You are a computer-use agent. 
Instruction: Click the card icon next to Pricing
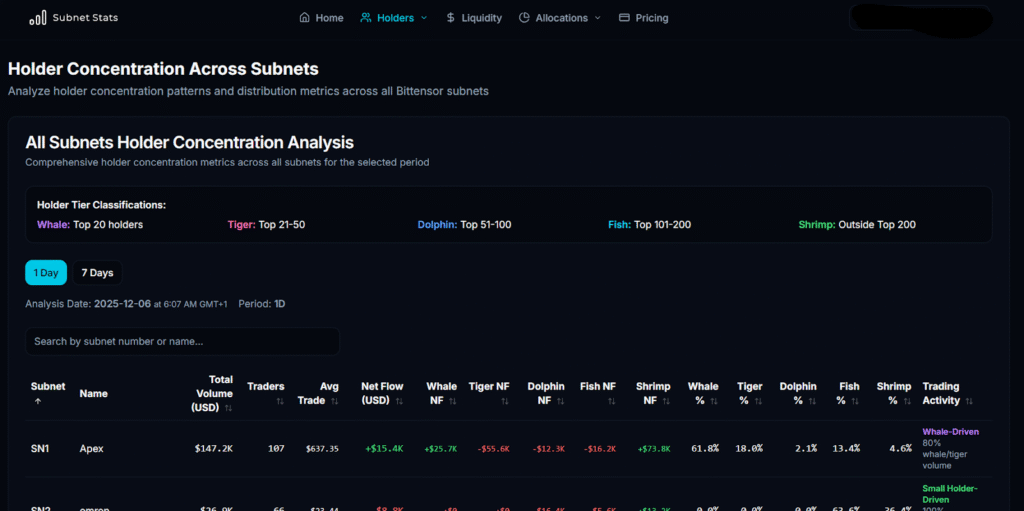pyautogui.click(x=625, y=18)
